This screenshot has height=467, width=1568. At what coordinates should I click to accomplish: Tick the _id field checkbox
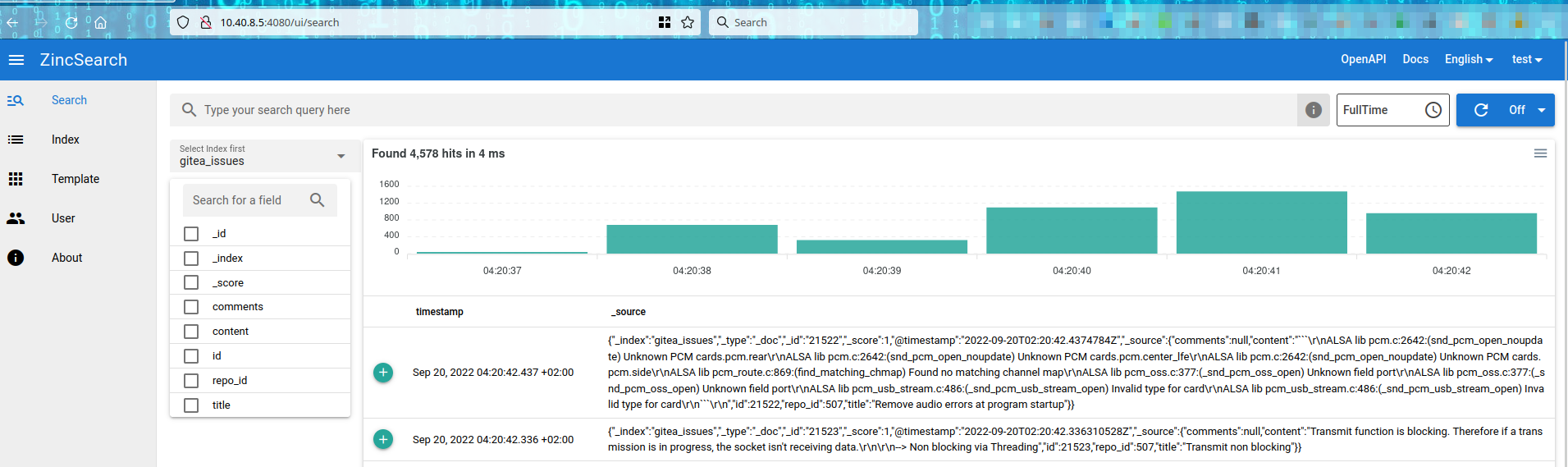(191, 234)
